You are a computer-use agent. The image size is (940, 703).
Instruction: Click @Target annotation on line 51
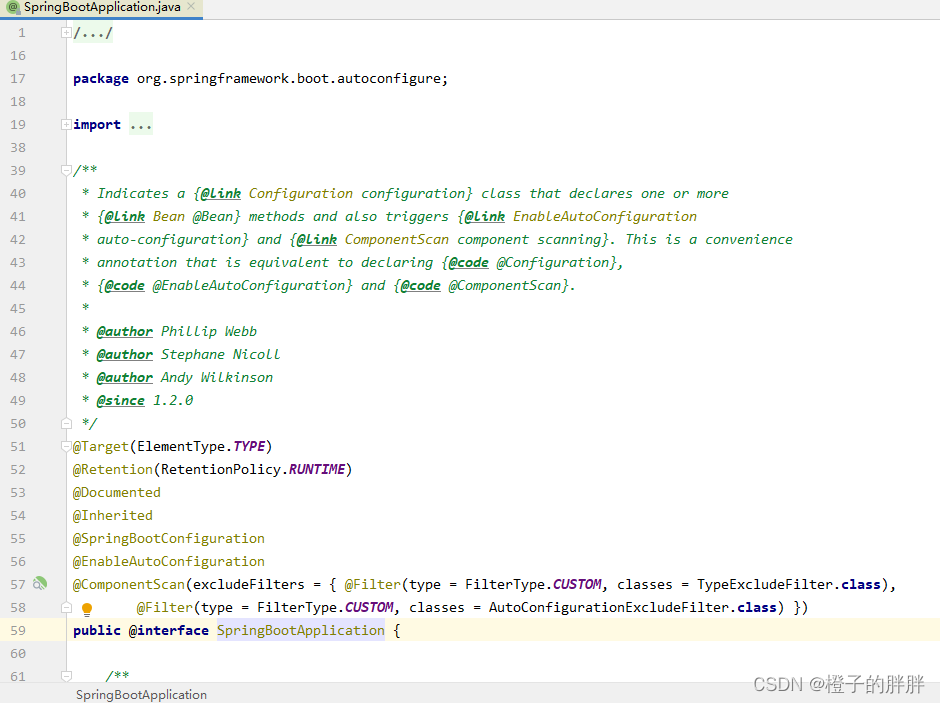pos(101,446)
